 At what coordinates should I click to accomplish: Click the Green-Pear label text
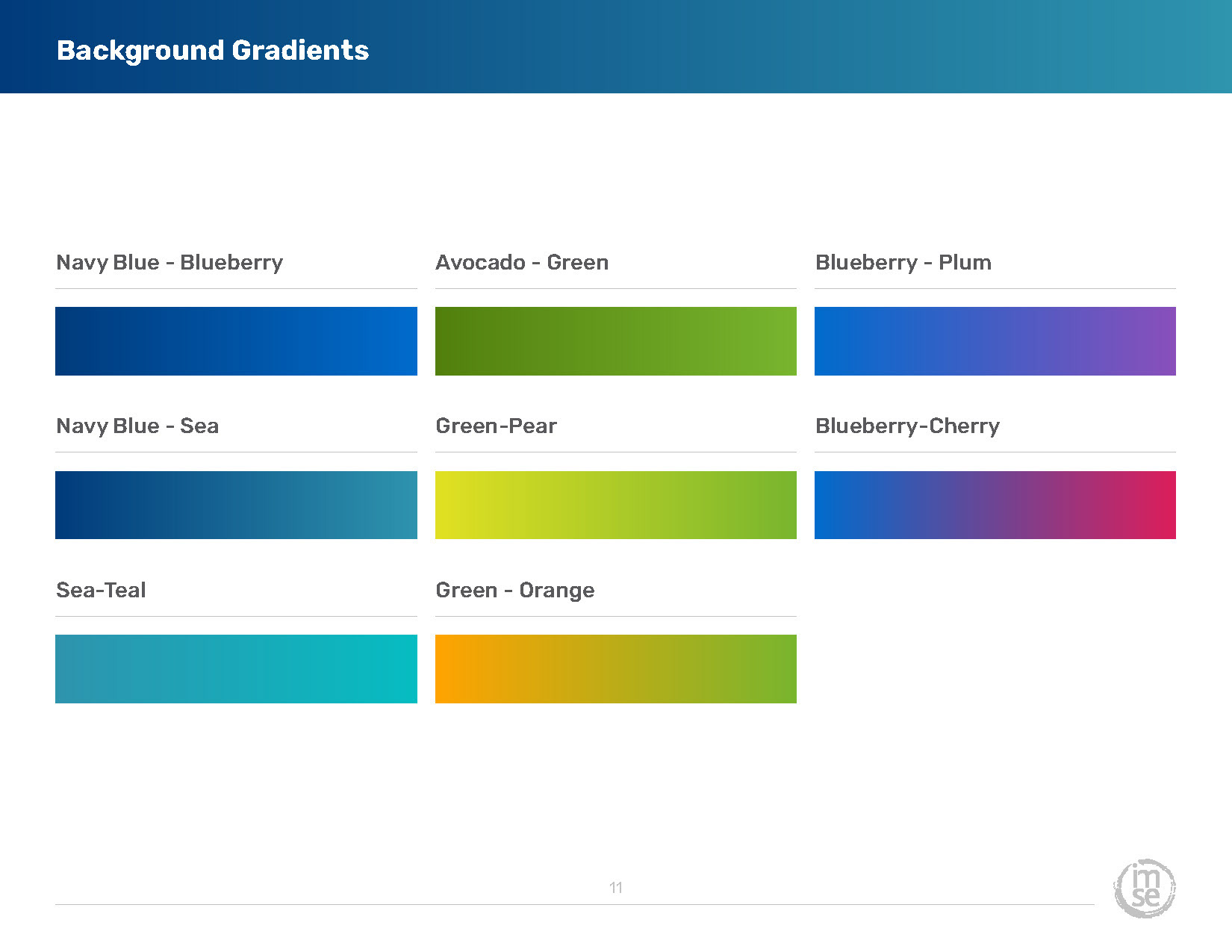point(496,426)
